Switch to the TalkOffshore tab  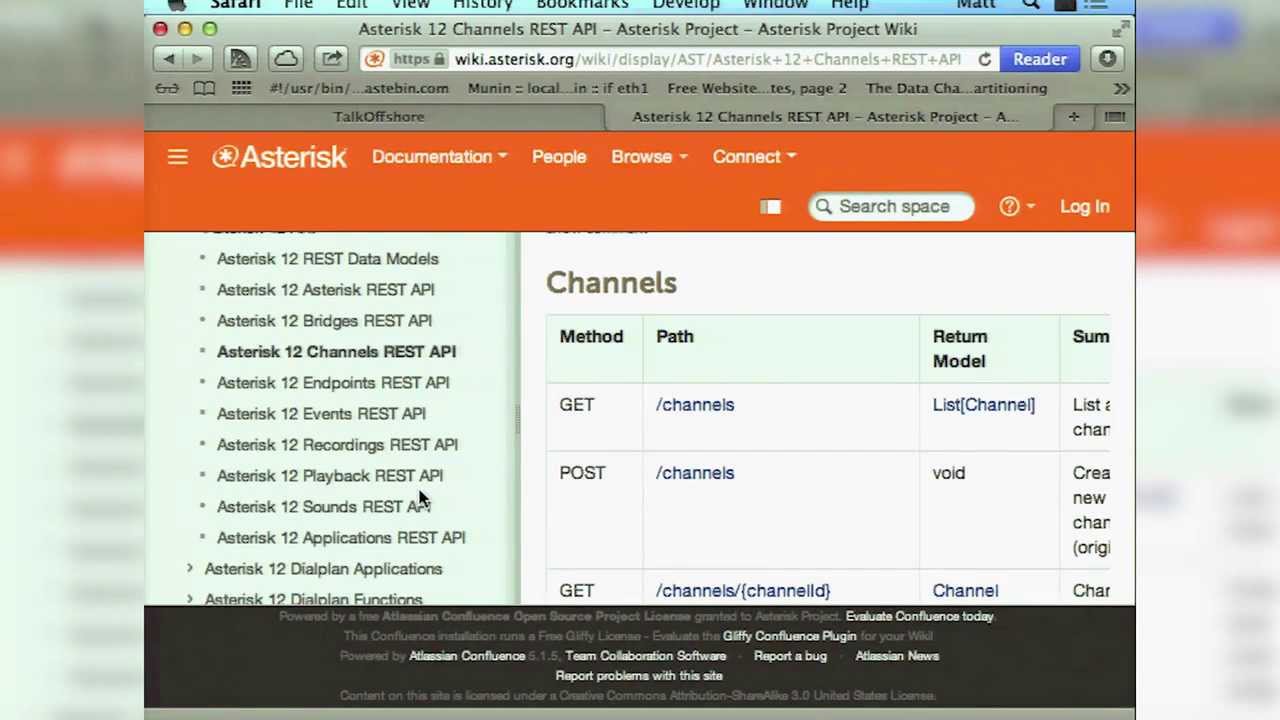(379, 117)
